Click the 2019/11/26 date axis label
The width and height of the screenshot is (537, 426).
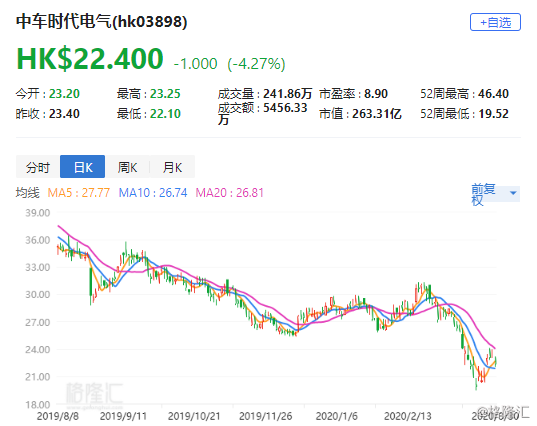265,416
